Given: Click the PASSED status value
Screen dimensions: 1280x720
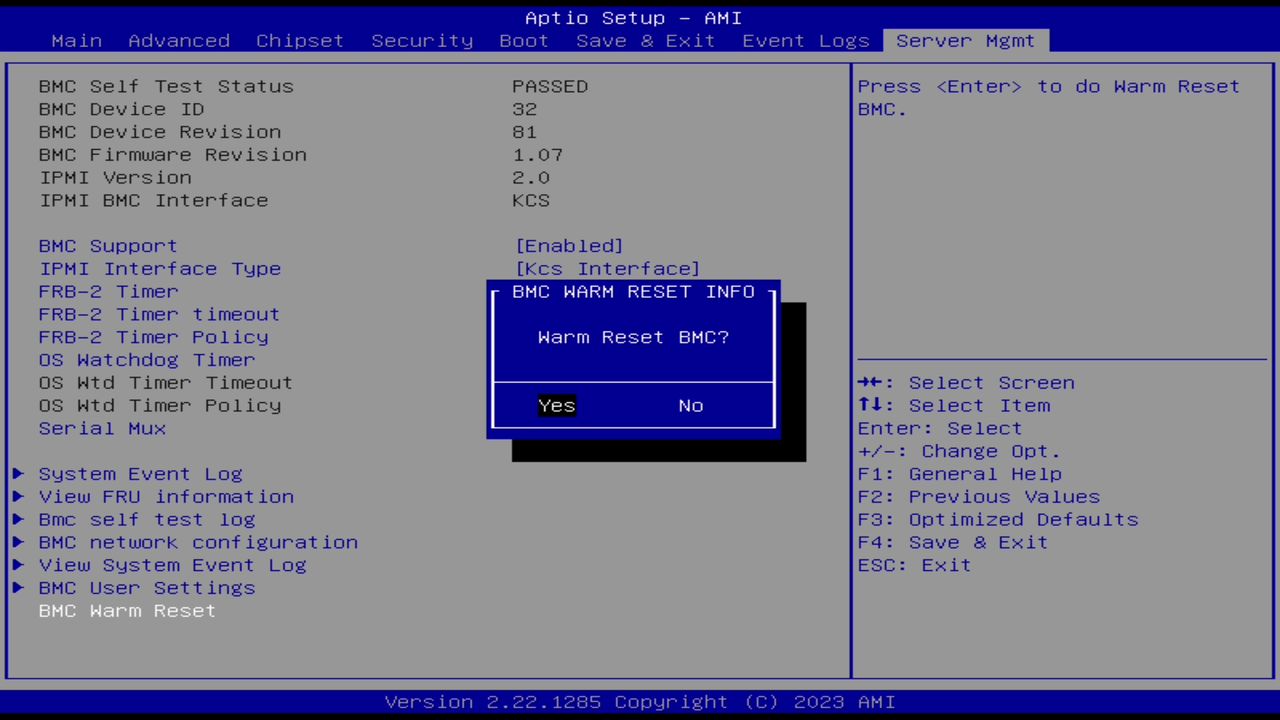Looking at the screenshot, I should tap(550, 86).
